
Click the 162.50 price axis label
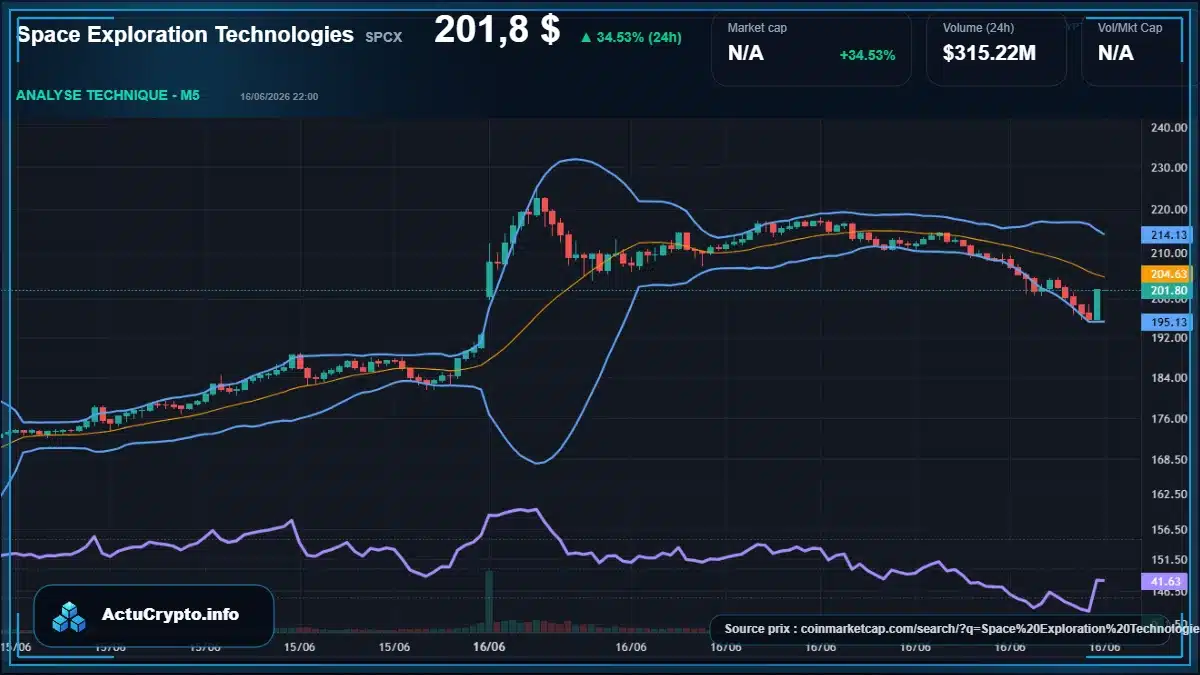point(1168,495)
